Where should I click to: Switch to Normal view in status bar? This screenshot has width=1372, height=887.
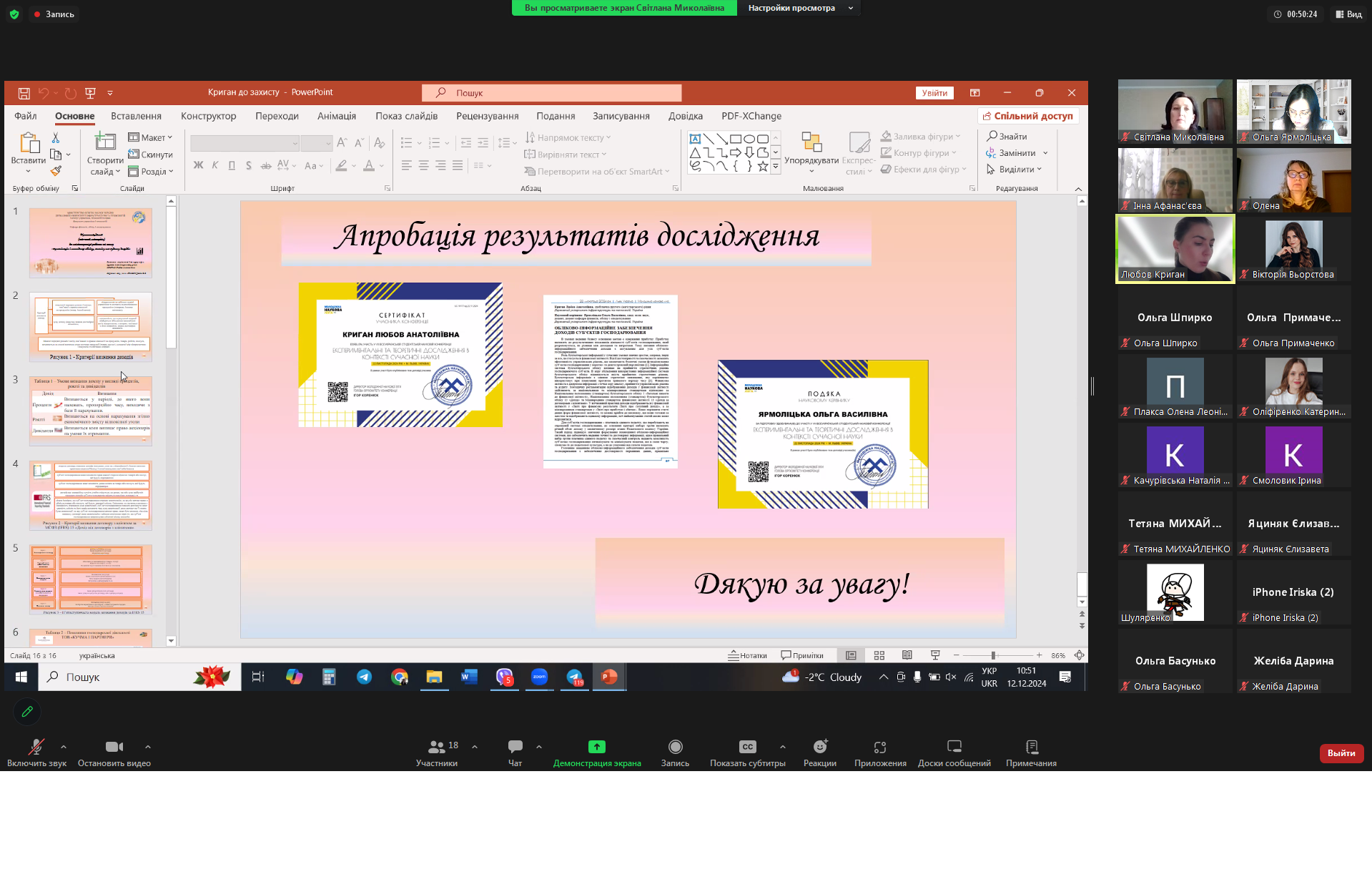pyautogui.click(x=851, y=655)
